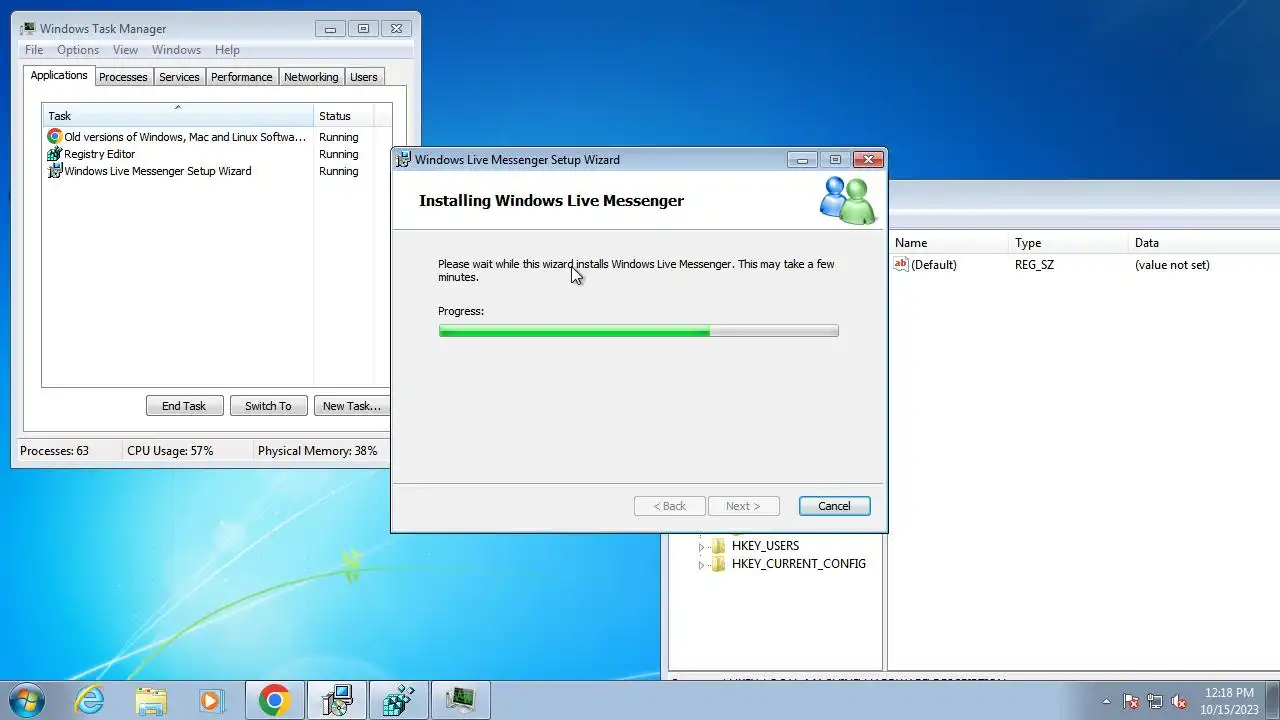Click the (Default) registry value icon

pyautogui.click(x=901, y=265)
